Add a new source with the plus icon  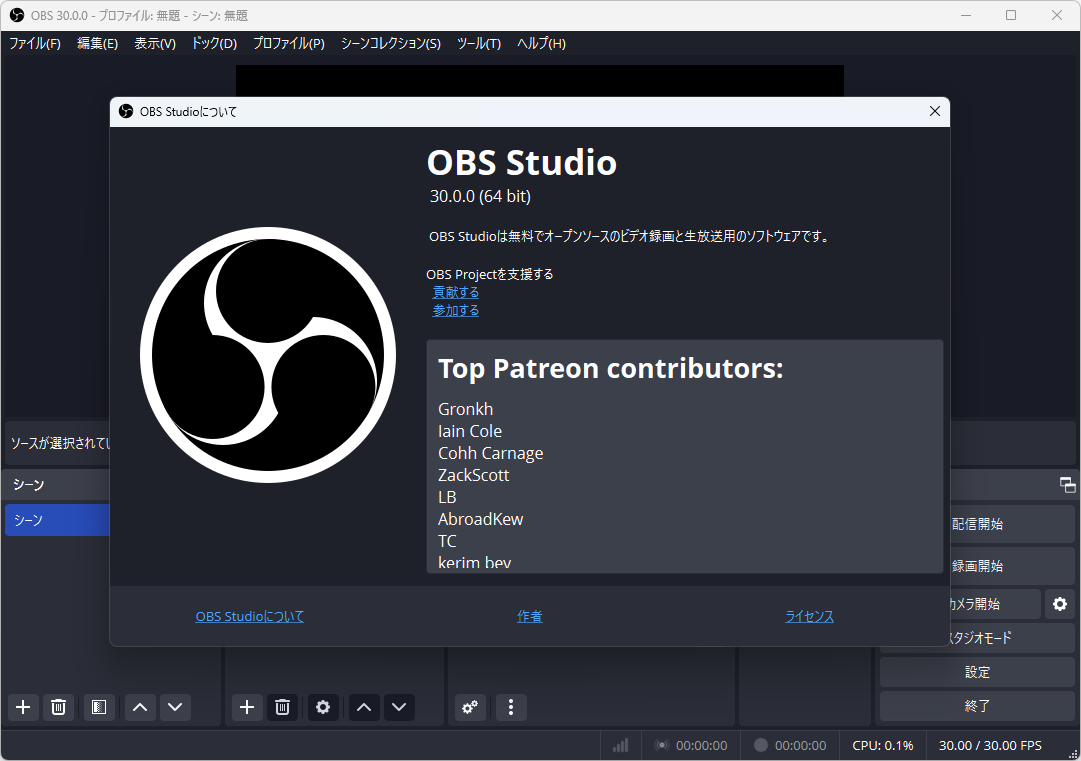(x=246, y=707)
